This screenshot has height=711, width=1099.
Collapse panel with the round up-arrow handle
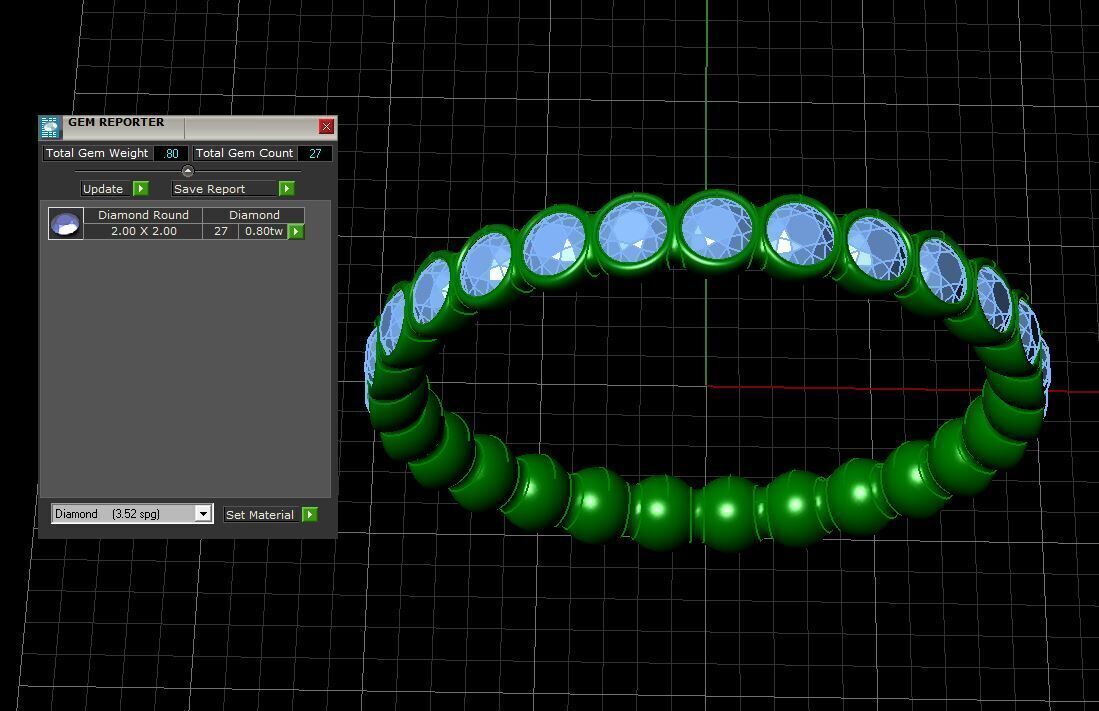187,171
